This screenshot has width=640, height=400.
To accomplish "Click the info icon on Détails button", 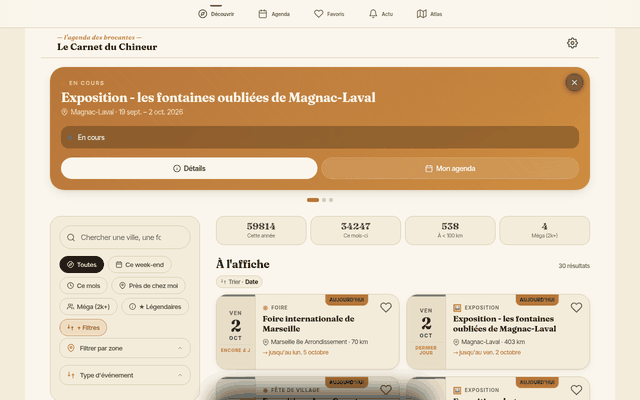I will coord(177,168).
